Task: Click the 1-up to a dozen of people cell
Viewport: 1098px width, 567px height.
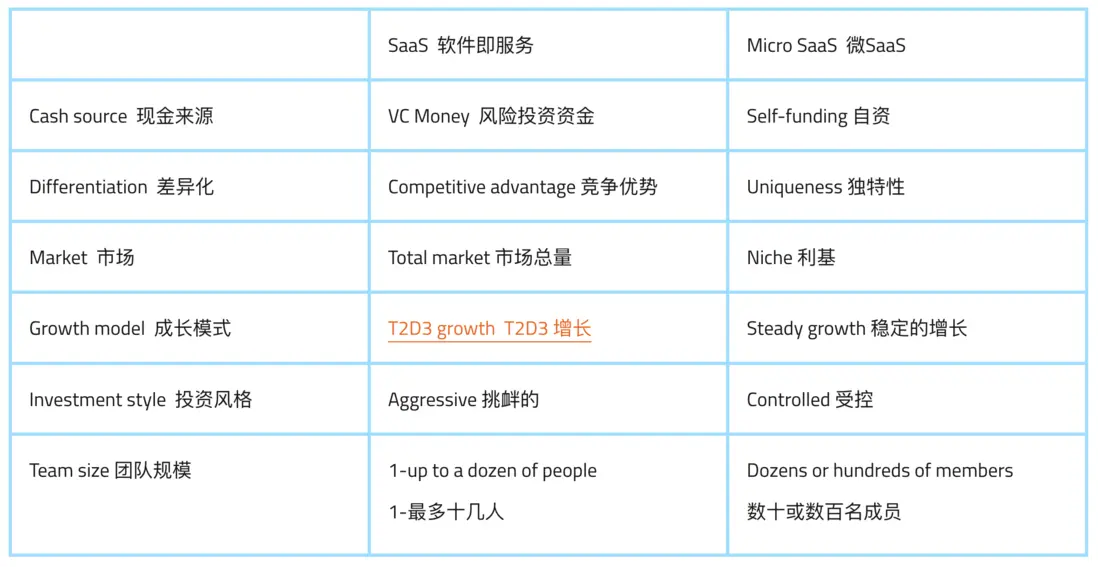Action: 492,471
